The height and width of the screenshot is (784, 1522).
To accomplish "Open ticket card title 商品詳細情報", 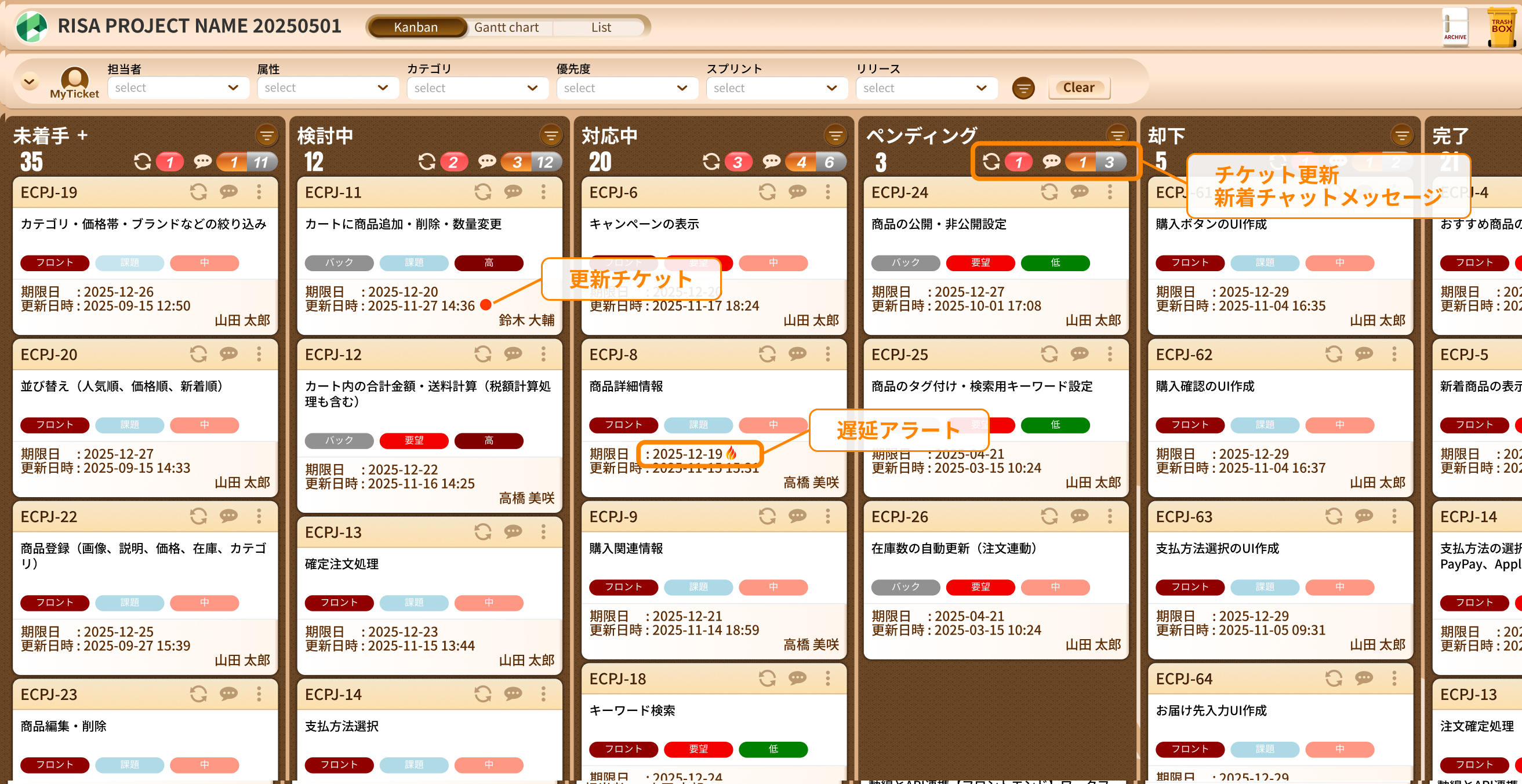I will pyautogui.click(x=626, y=386).
